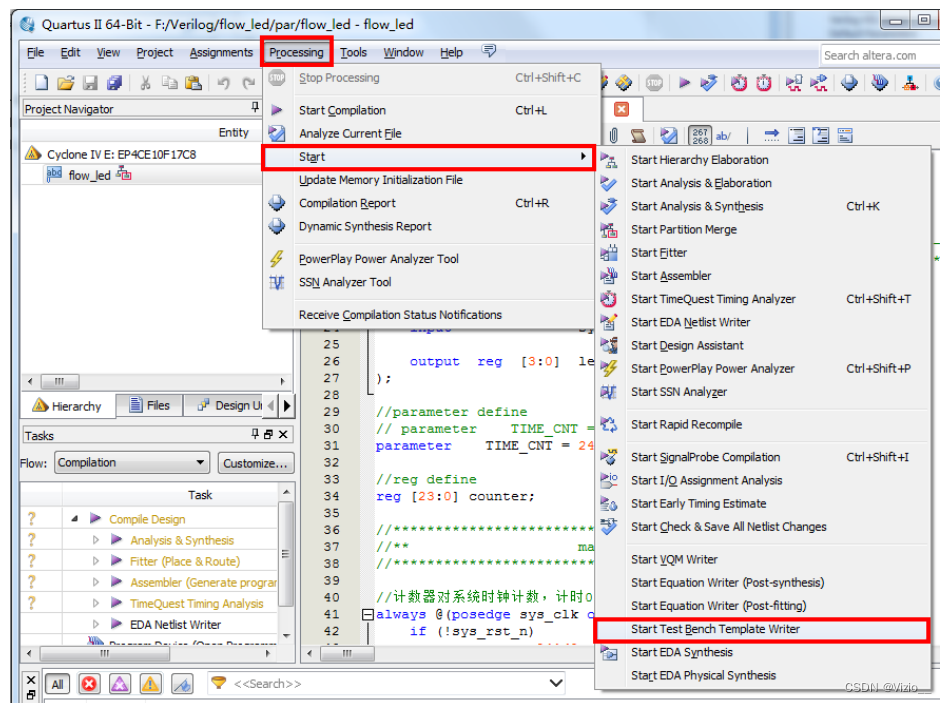
Task: Undo with the curved arrow icon
Action: click(223, 82)
